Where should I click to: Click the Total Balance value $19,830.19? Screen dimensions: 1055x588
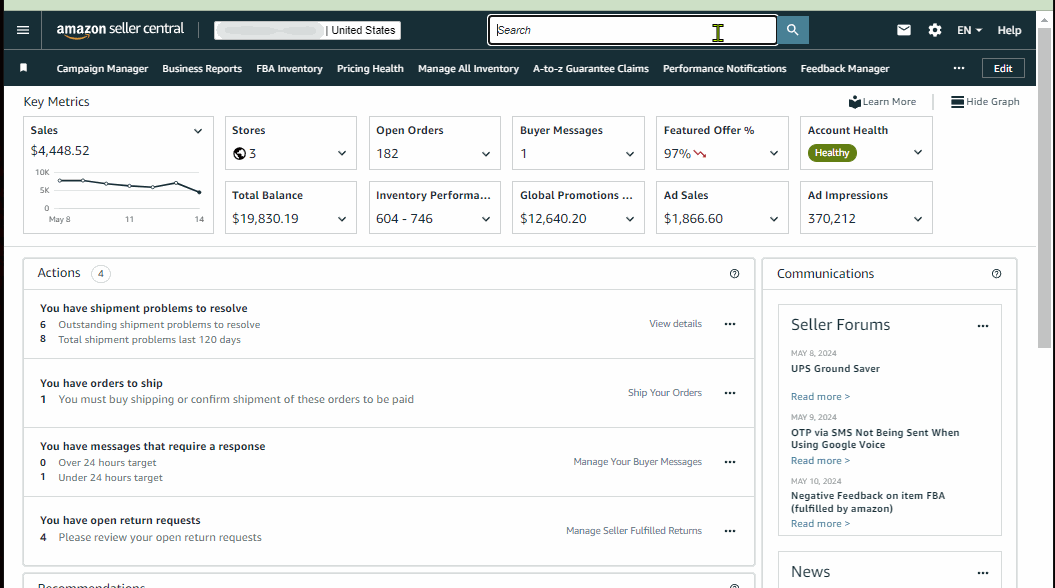[x=265, y=219]
